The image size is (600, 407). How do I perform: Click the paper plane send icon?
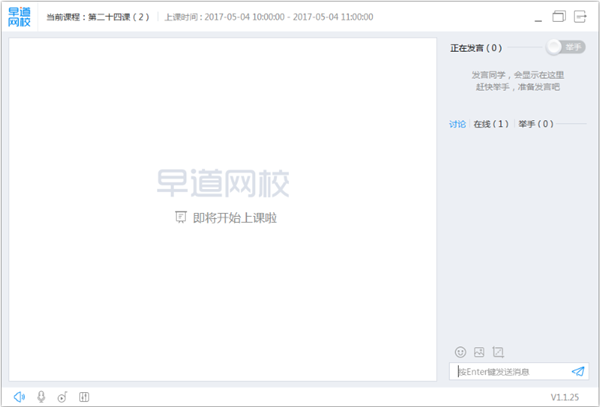click(x=578, y=371)
